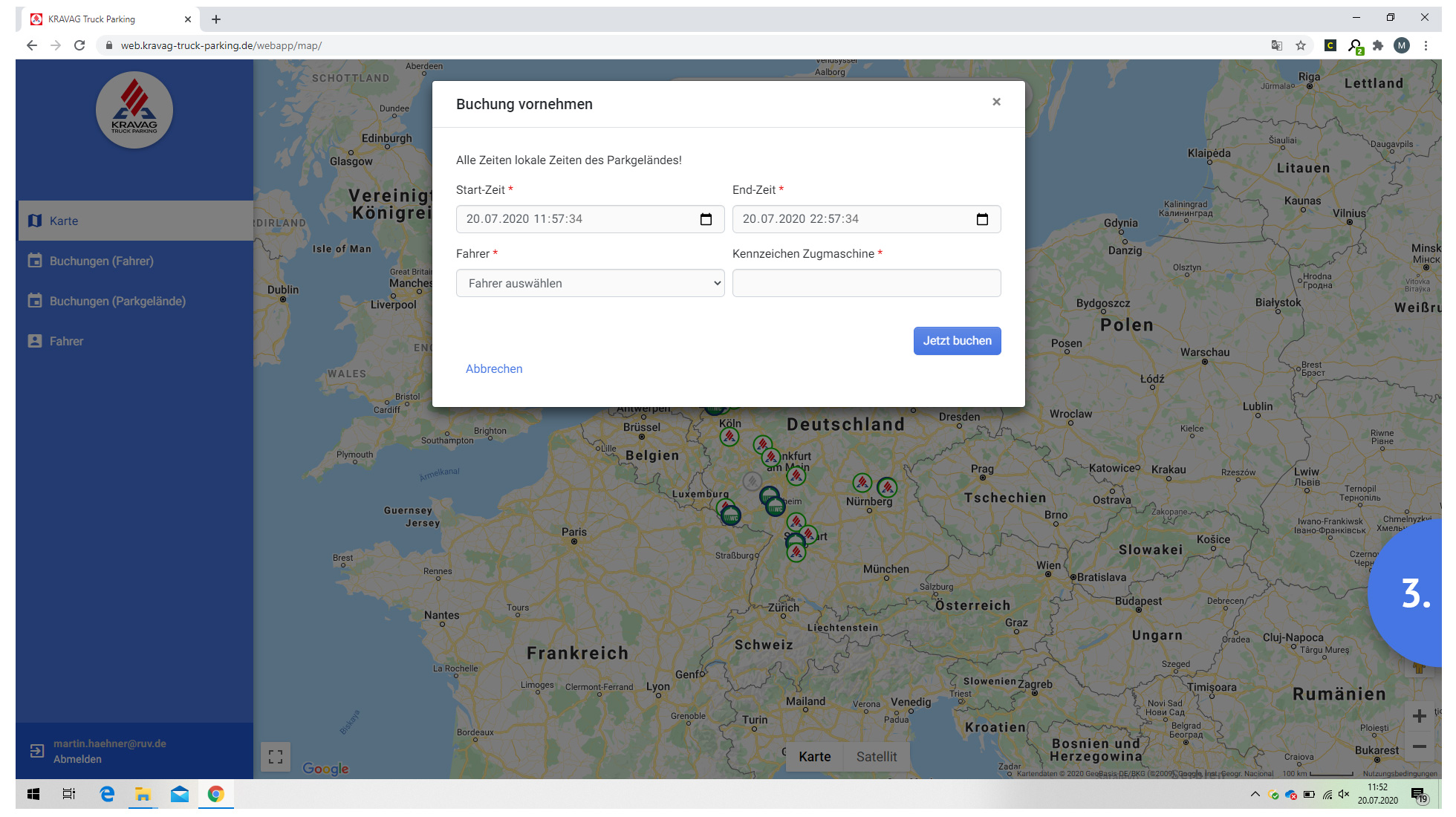The width and height of the screenshot is (1456, 817).
Task: Open Microsoft Edge from the taskbar
Action: 107,794
